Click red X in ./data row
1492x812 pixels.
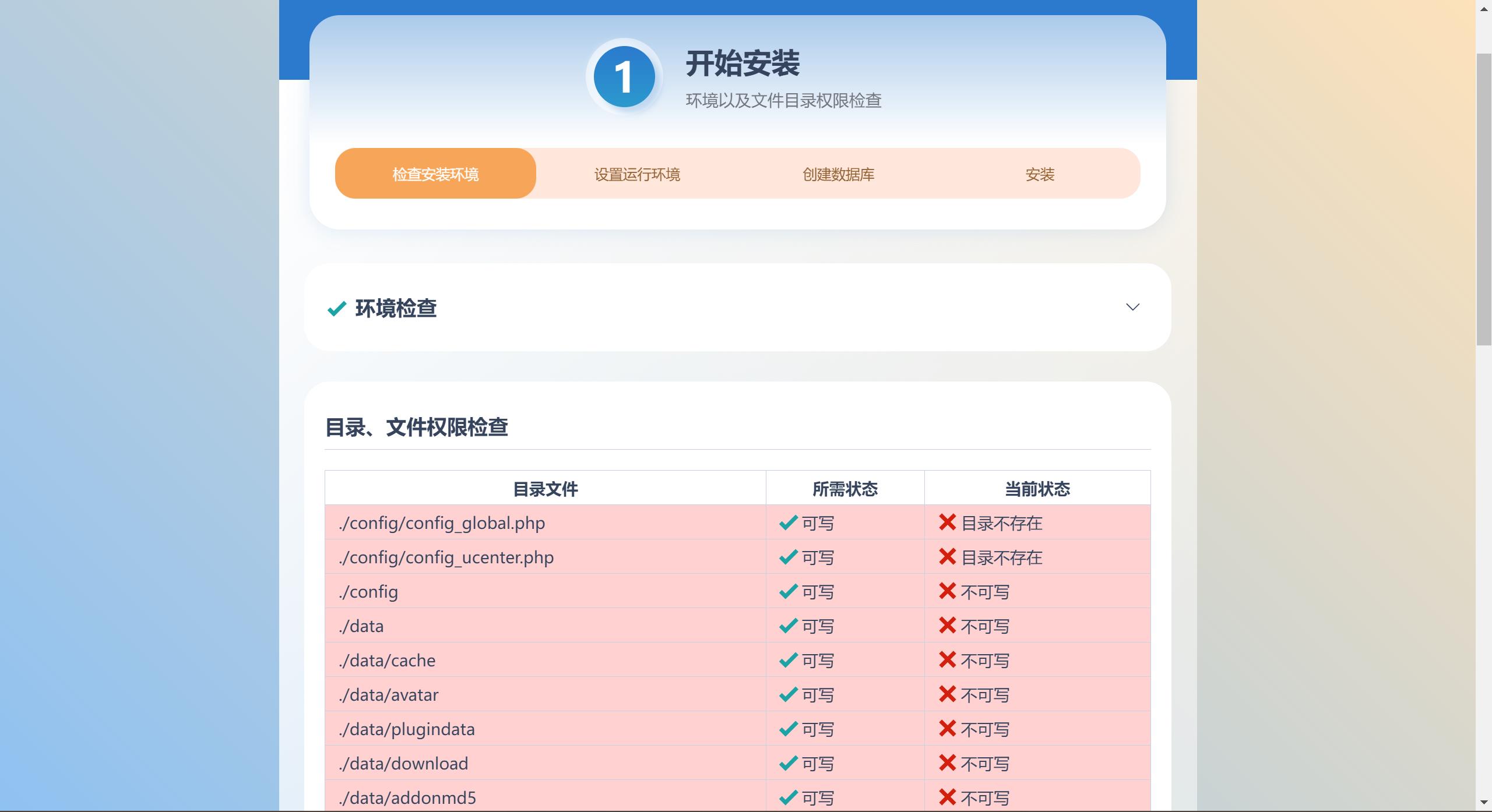tap(947, 625)
